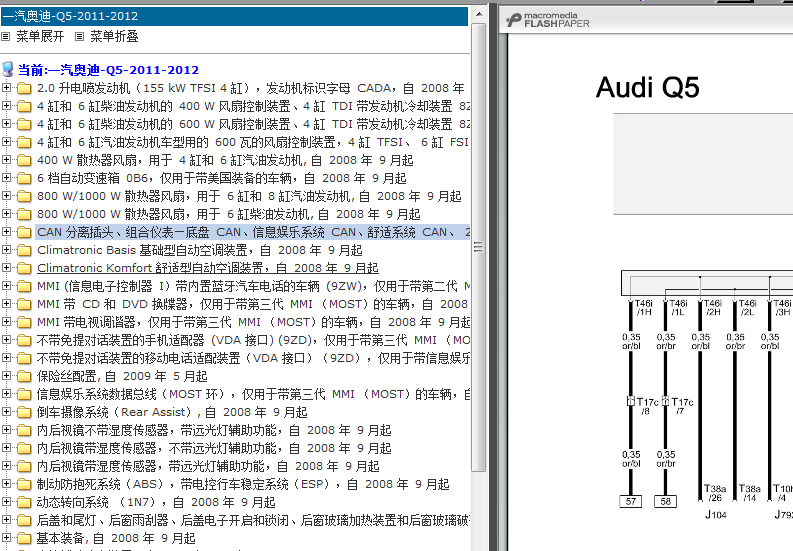Expand the 400 W 风扇控制装置 folder node
Viewport: 793px width, 551px height.
(6, 106)
